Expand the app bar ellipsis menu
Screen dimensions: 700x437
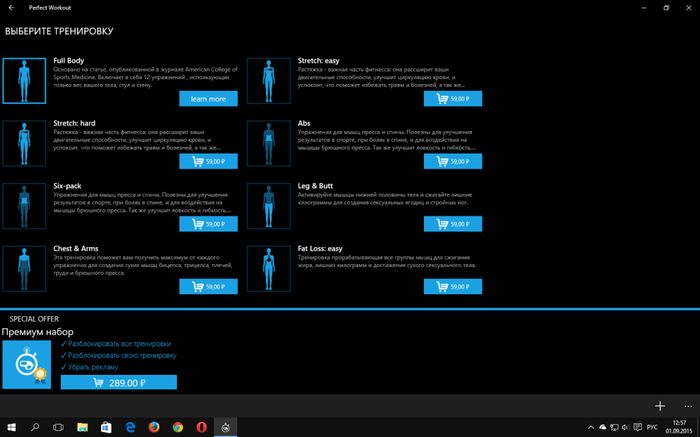click(x=687, y=406)
